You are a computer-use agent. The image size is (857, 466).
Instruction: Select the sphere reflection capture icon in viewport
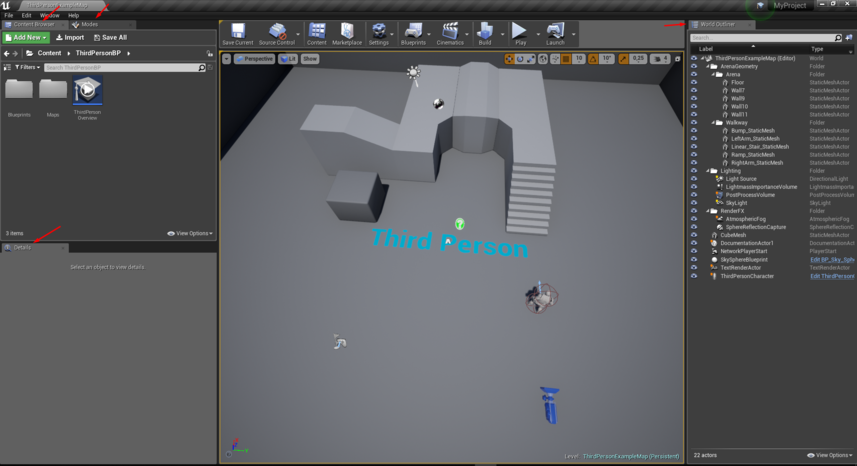438,104
